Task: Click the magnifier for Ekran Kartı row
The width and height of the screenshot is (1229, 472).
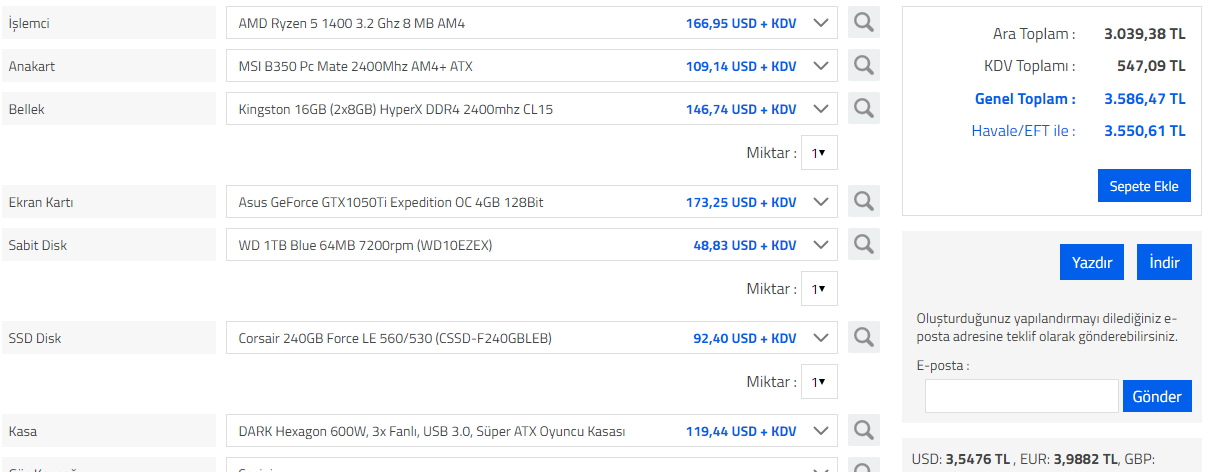Action: (x=863, y=202)
